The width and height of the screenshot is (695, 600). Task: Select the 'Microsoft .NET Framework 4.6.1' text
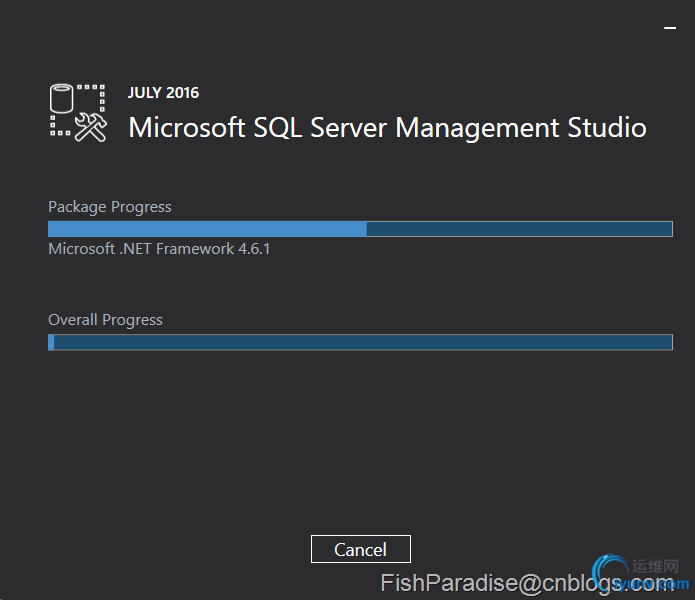coord(159,249)
